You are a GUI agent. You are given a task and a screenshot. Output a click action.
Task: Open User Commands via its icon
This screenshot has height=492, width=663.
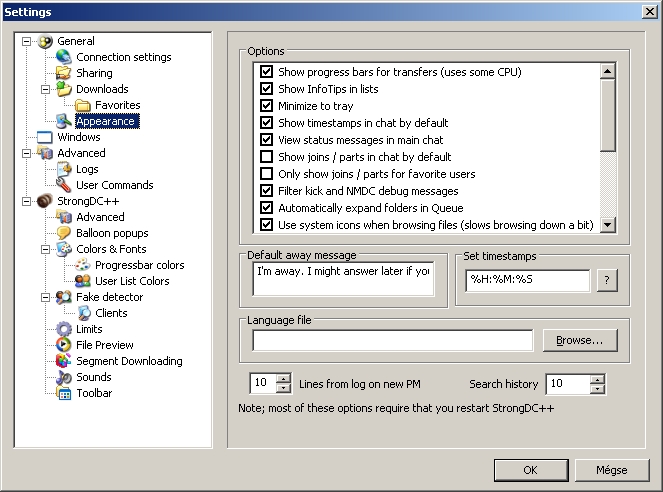coord(64,185)
